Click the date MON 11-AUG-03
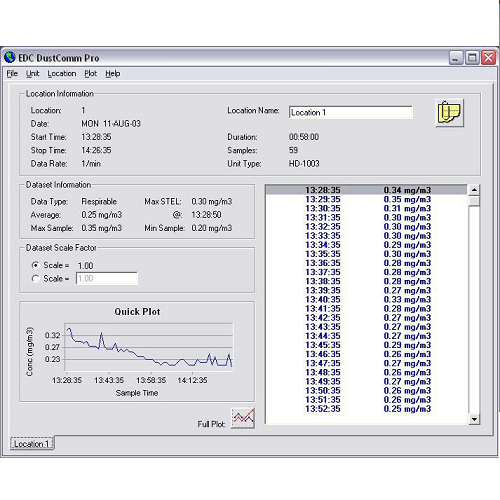Viewport: 500px width, 500px height. (x=111, y=124)
